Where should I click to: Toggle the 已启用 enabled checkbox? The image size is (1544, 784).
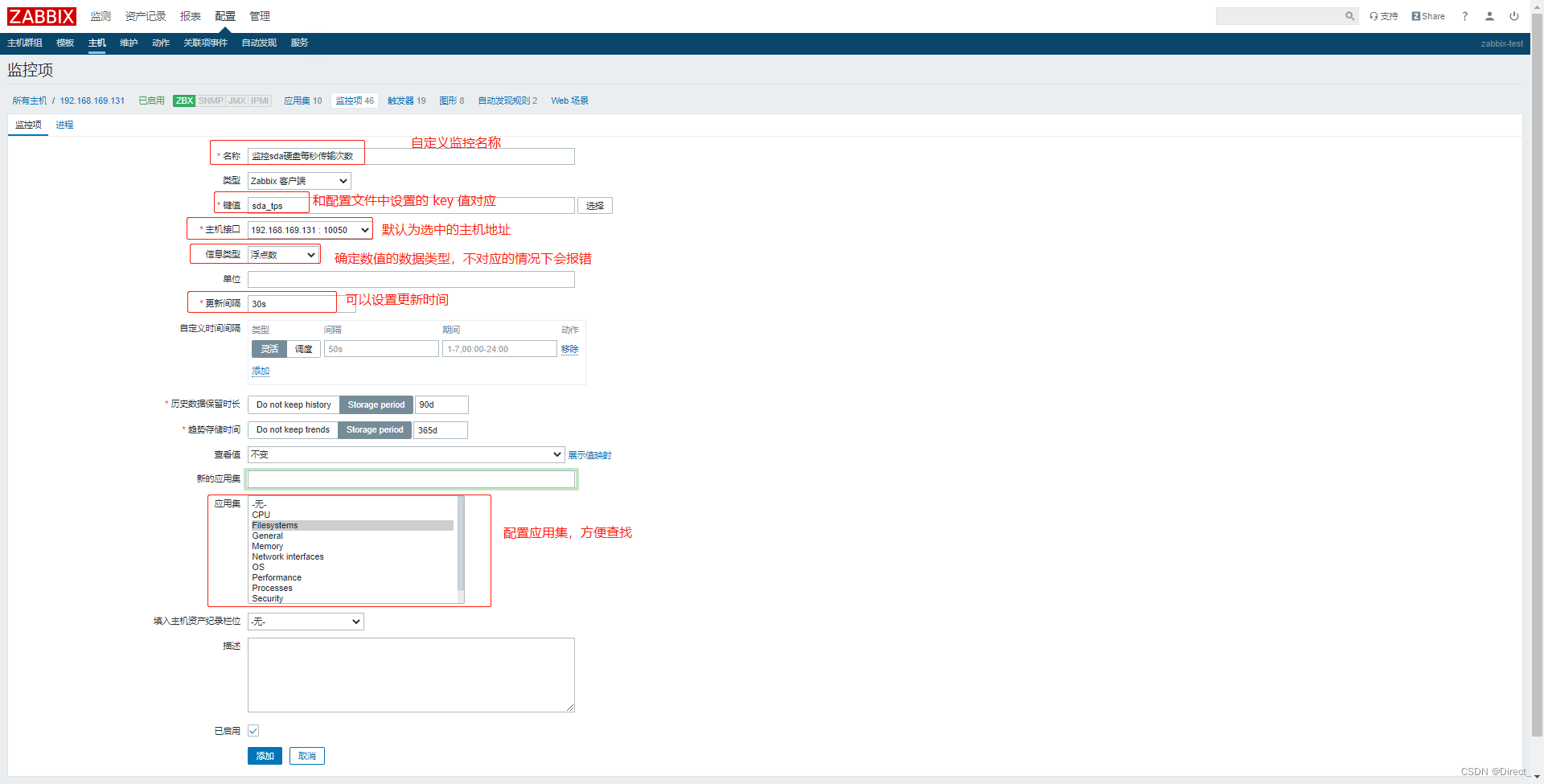[x=253, y=730]
